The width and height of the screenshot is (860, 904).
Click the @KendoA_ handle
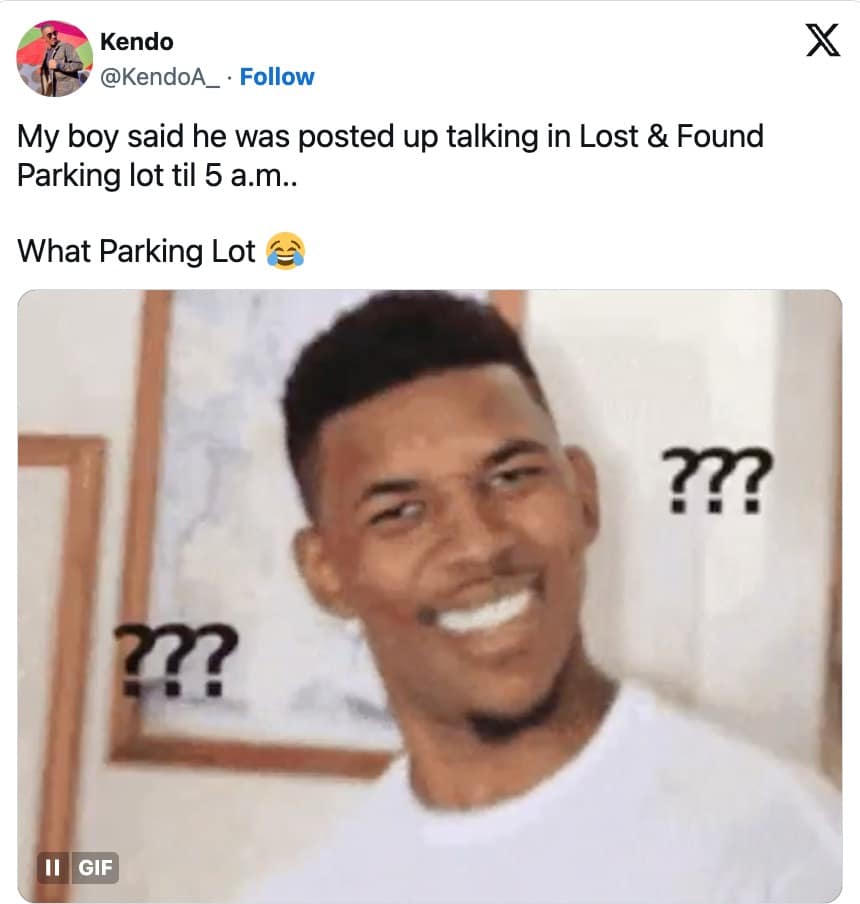point(160,77)
